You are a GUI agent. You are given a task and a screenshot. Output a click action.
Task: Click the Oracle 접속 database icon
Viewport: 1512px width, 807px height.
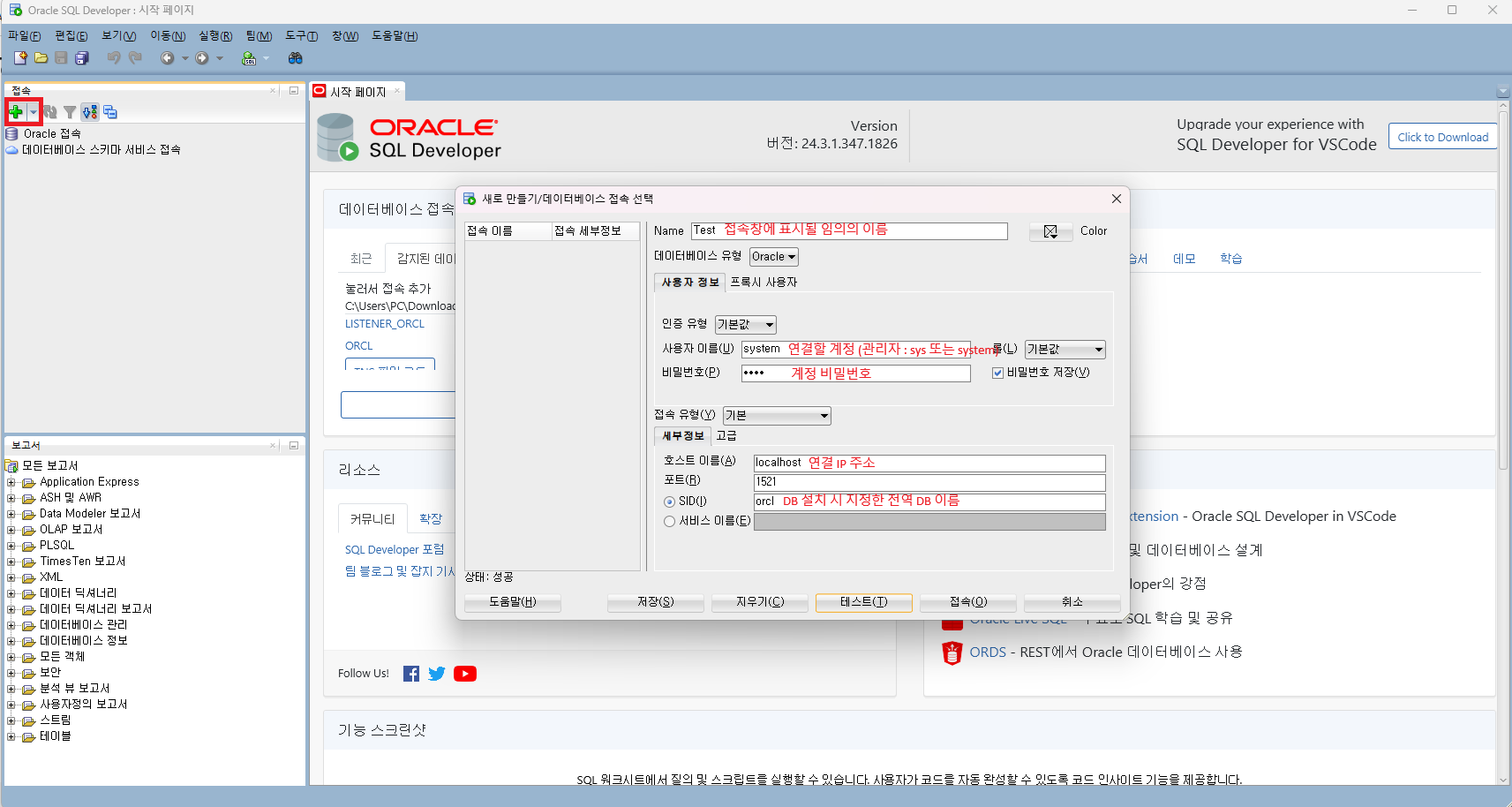(12, 134)
